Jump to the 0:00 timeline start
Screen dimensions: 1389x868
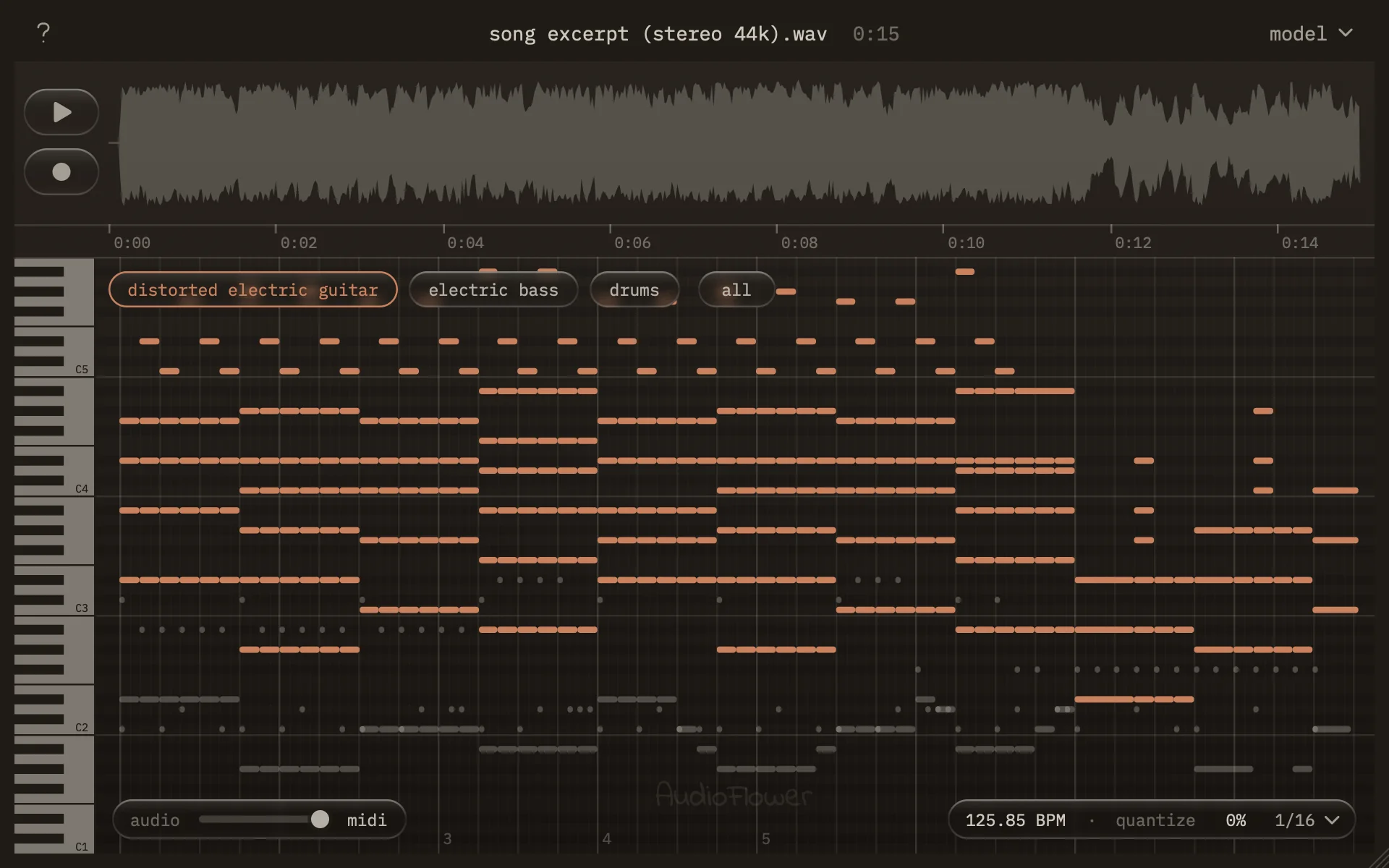tap(132, 242)
